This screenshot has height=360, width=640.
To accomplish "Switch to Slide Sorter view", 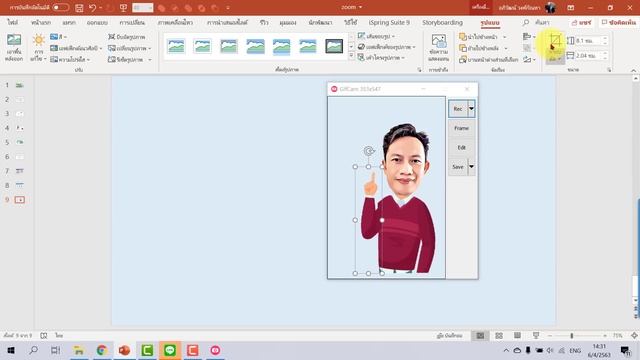I will (499, 336).
